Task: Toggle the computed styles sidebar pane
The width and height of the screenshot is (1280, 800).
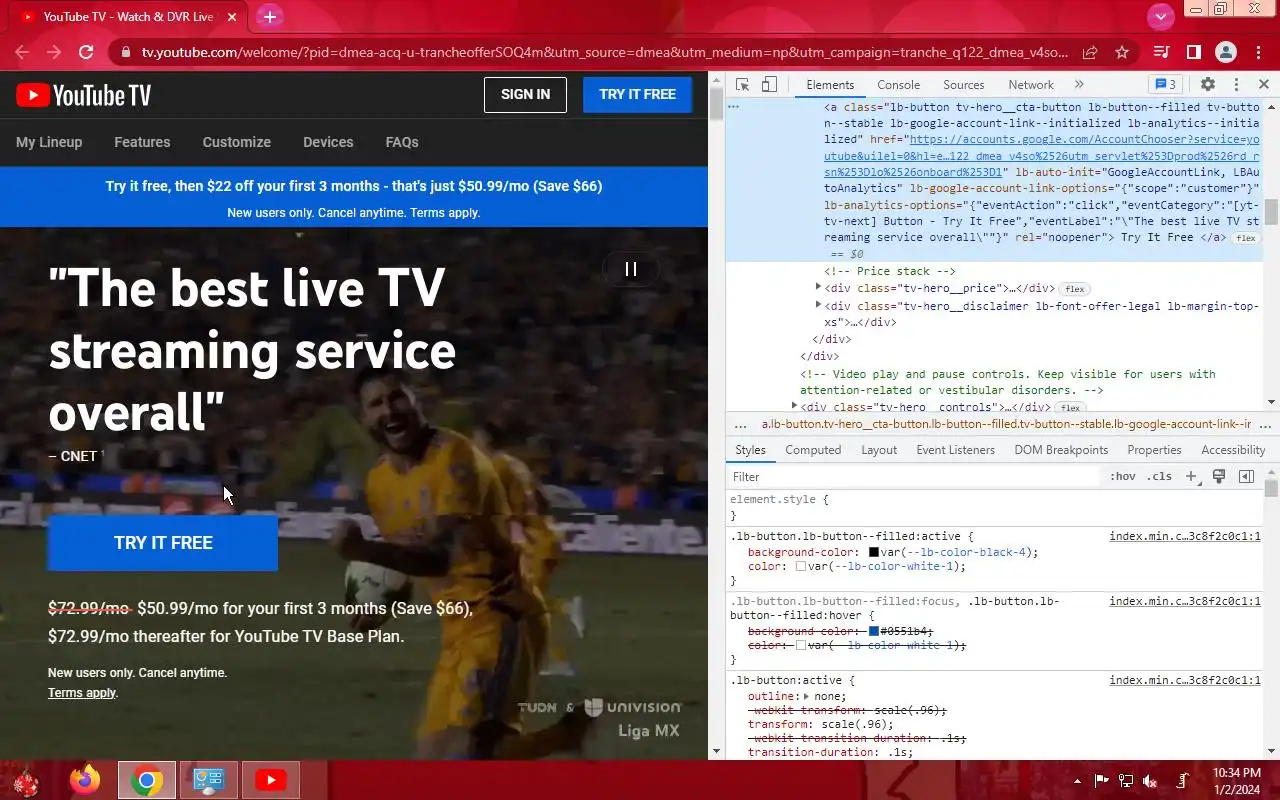Action: click(x=1246, y=477)
